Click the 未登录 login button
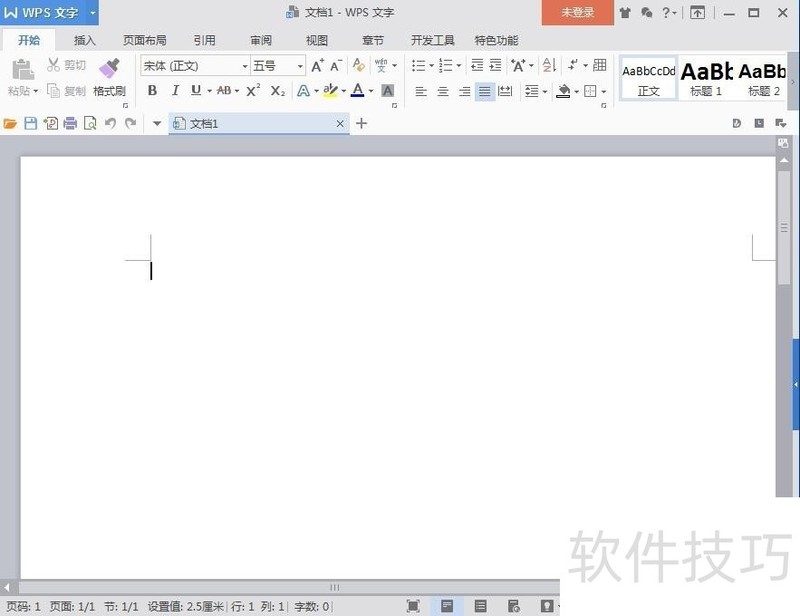Viewport: 800px width, 616px height. pos(577,13)
